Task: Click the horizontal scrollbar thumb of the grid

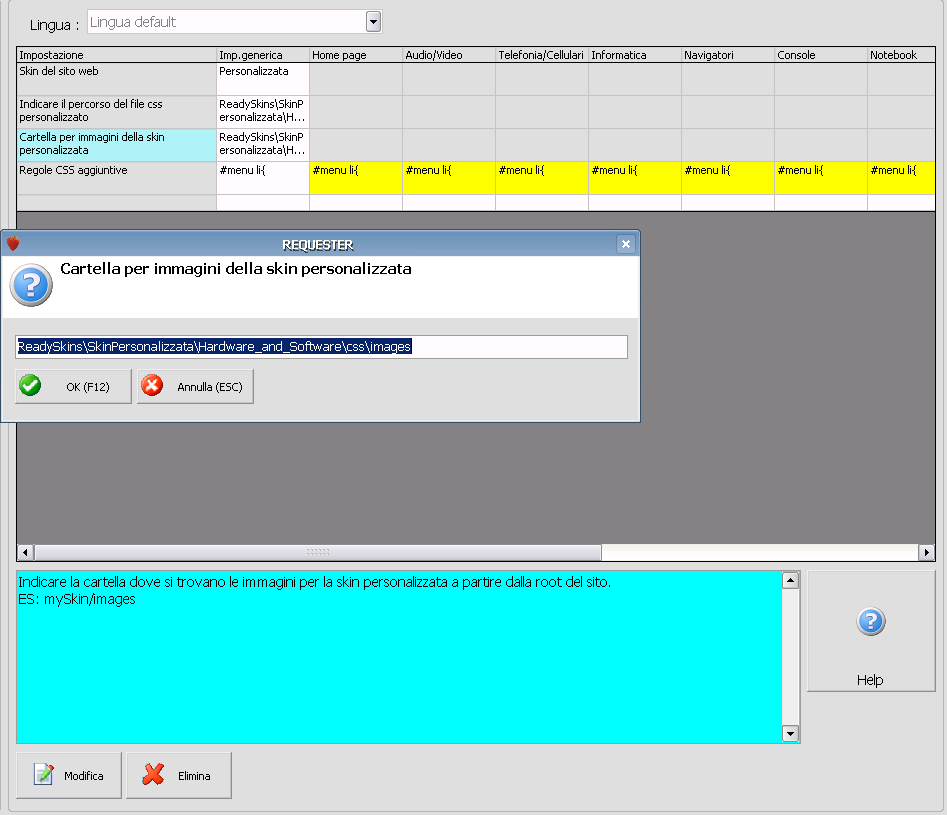Action: click(x=318, y=552)
